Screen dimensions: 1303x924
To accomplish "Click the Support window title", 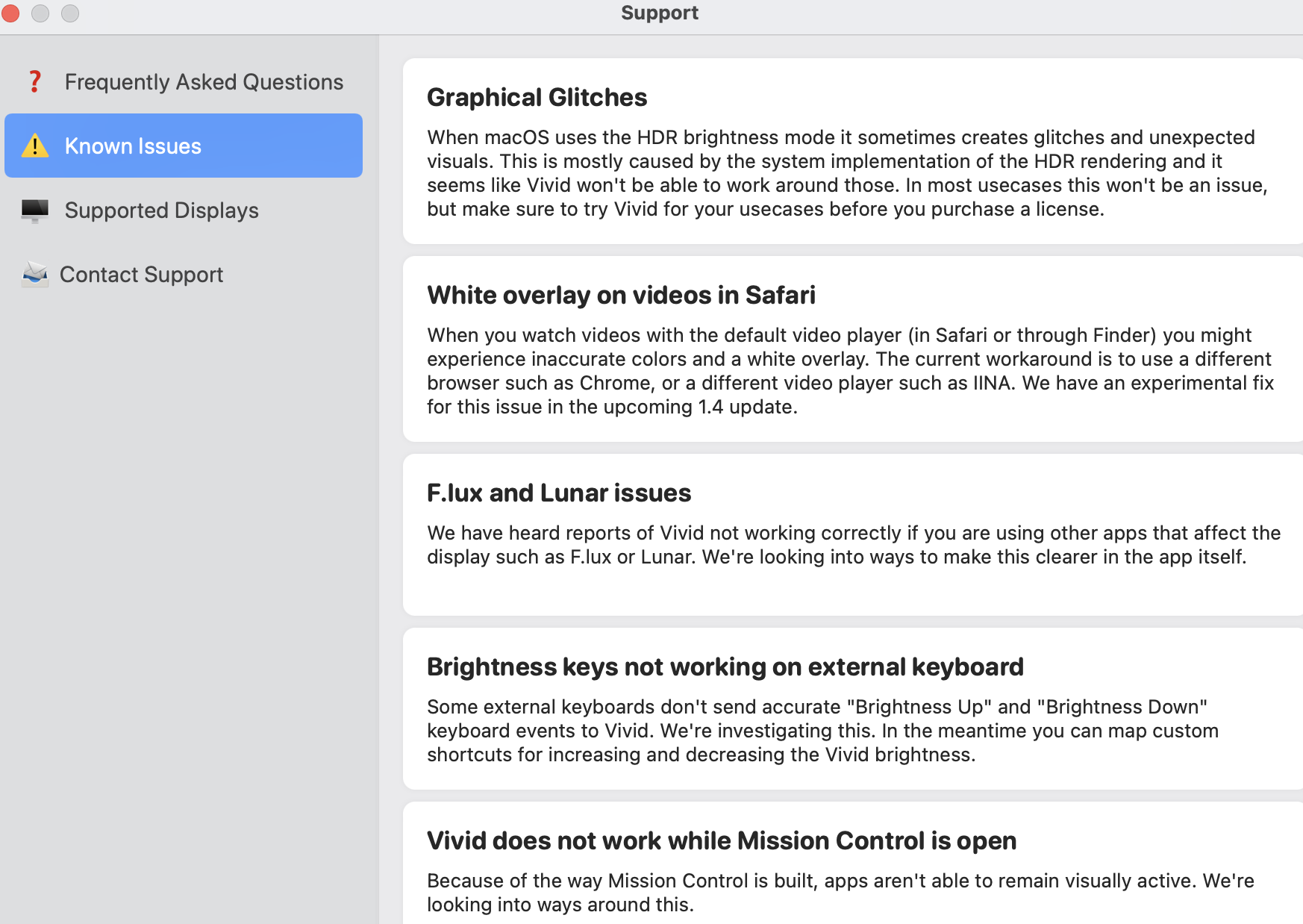I will pos(660,13).
